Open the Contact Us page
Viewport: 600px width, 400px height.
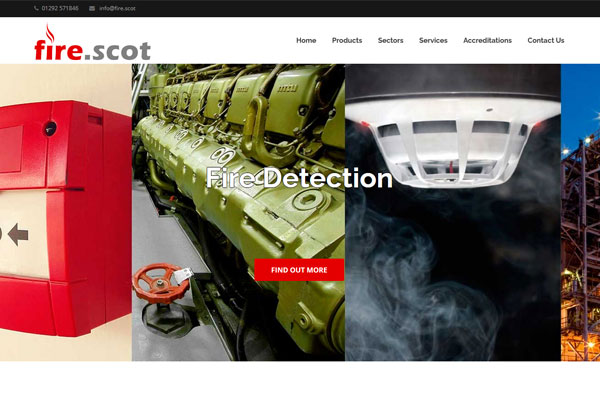click(x=546, y=40)
